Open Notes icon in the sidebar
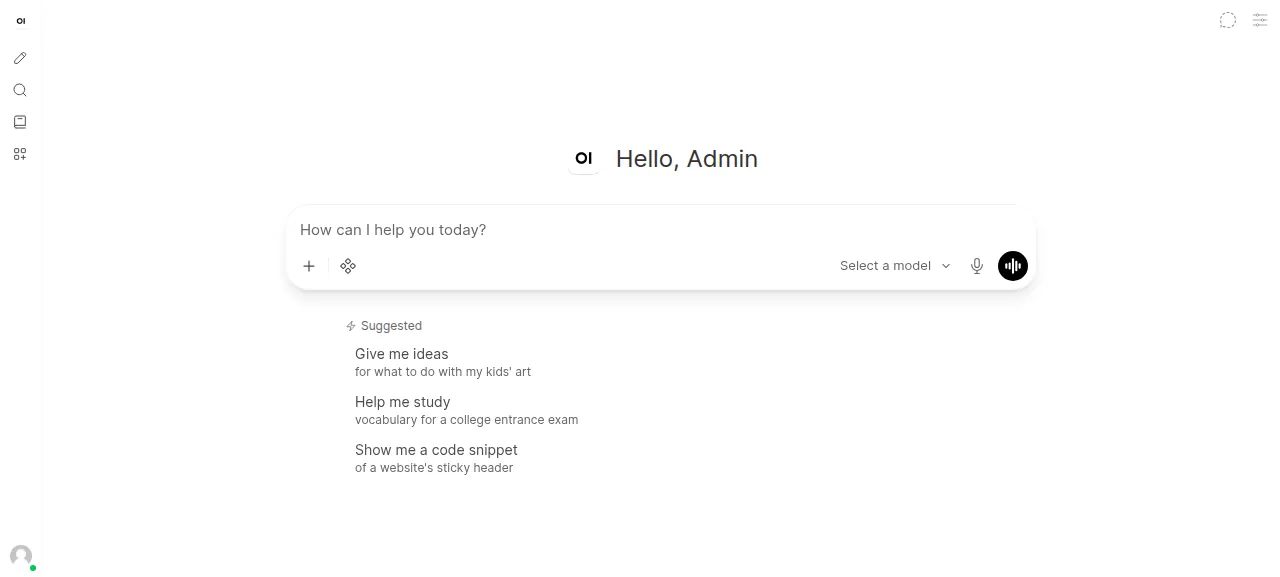 [x=20, y=122]
